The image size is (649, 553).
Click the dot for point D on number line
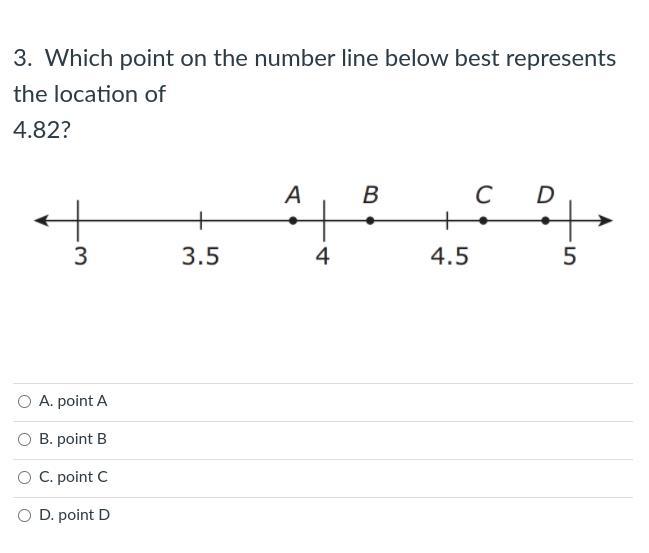[x=544, y=220]
